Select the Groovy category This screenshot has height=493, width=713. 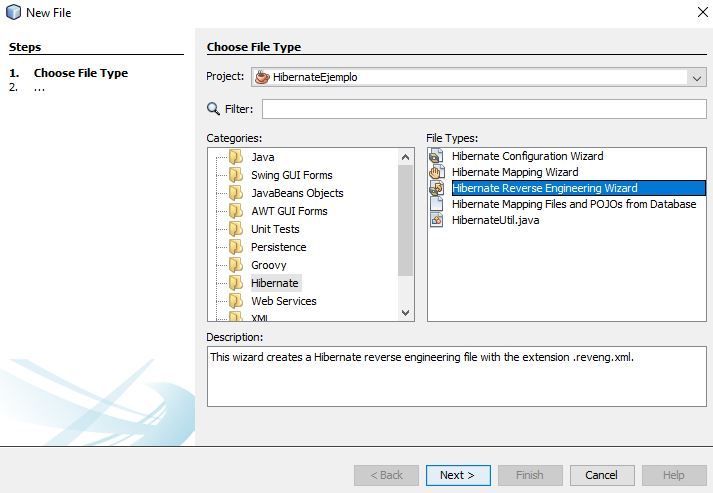coord(268,265)
